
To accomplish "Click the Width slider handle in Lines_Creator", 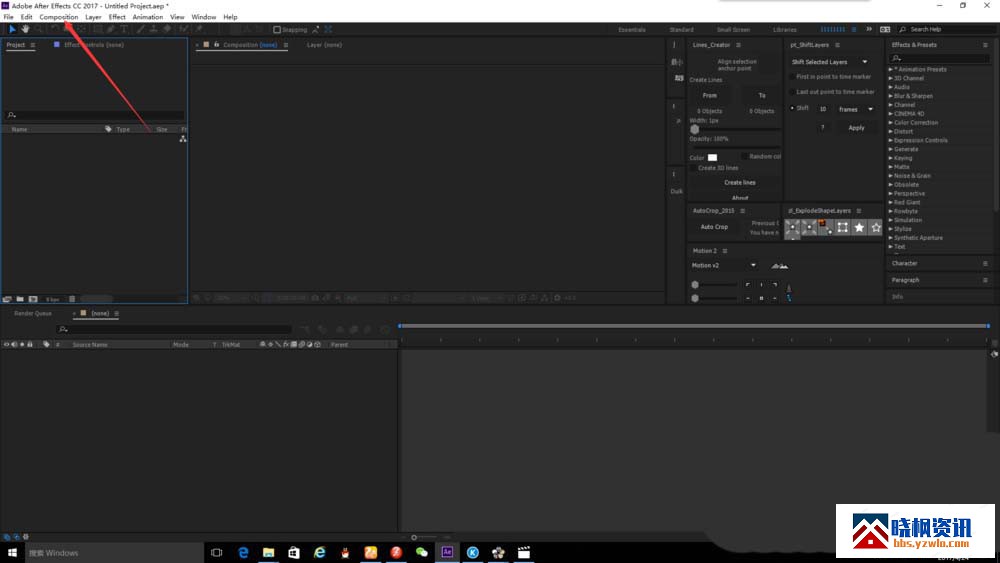I will (695, 129).
